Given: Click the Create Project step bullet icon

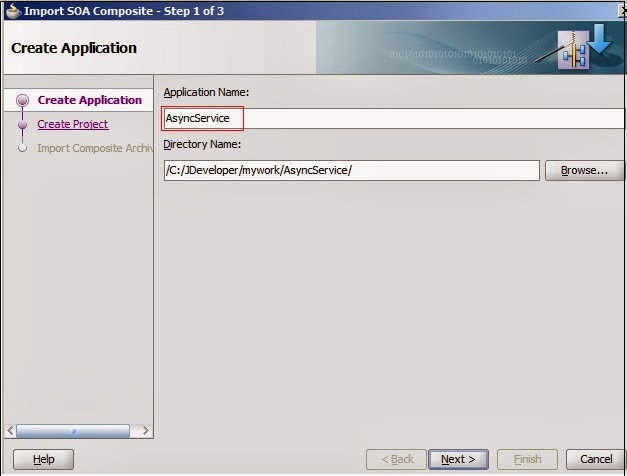Looking at the screenshot, I should (x=22, y=125).
